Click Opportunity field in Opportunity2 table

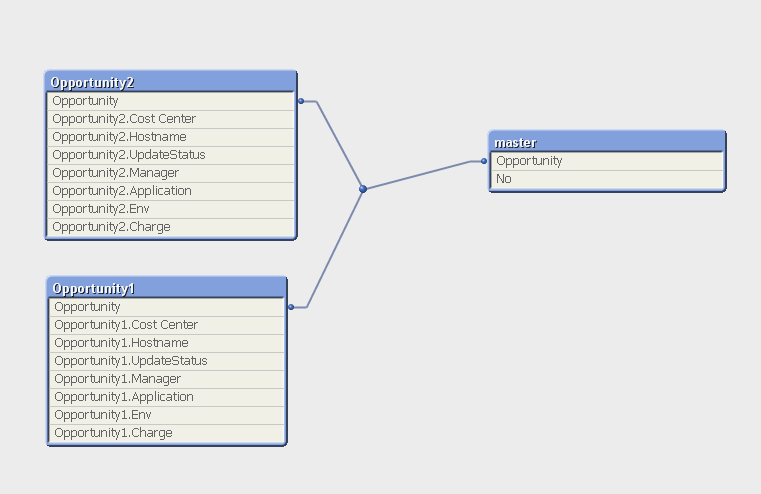click(x=171, y=101)
